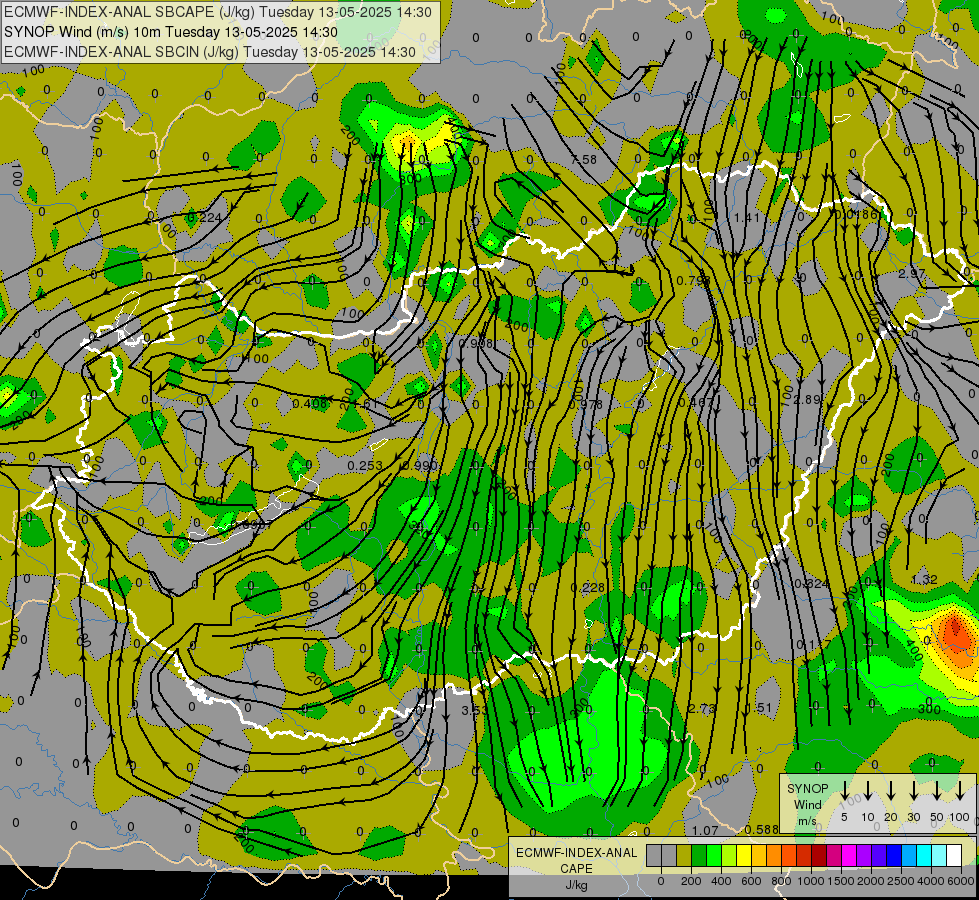Click the 7.58 wind value on map

pos(584,160)
